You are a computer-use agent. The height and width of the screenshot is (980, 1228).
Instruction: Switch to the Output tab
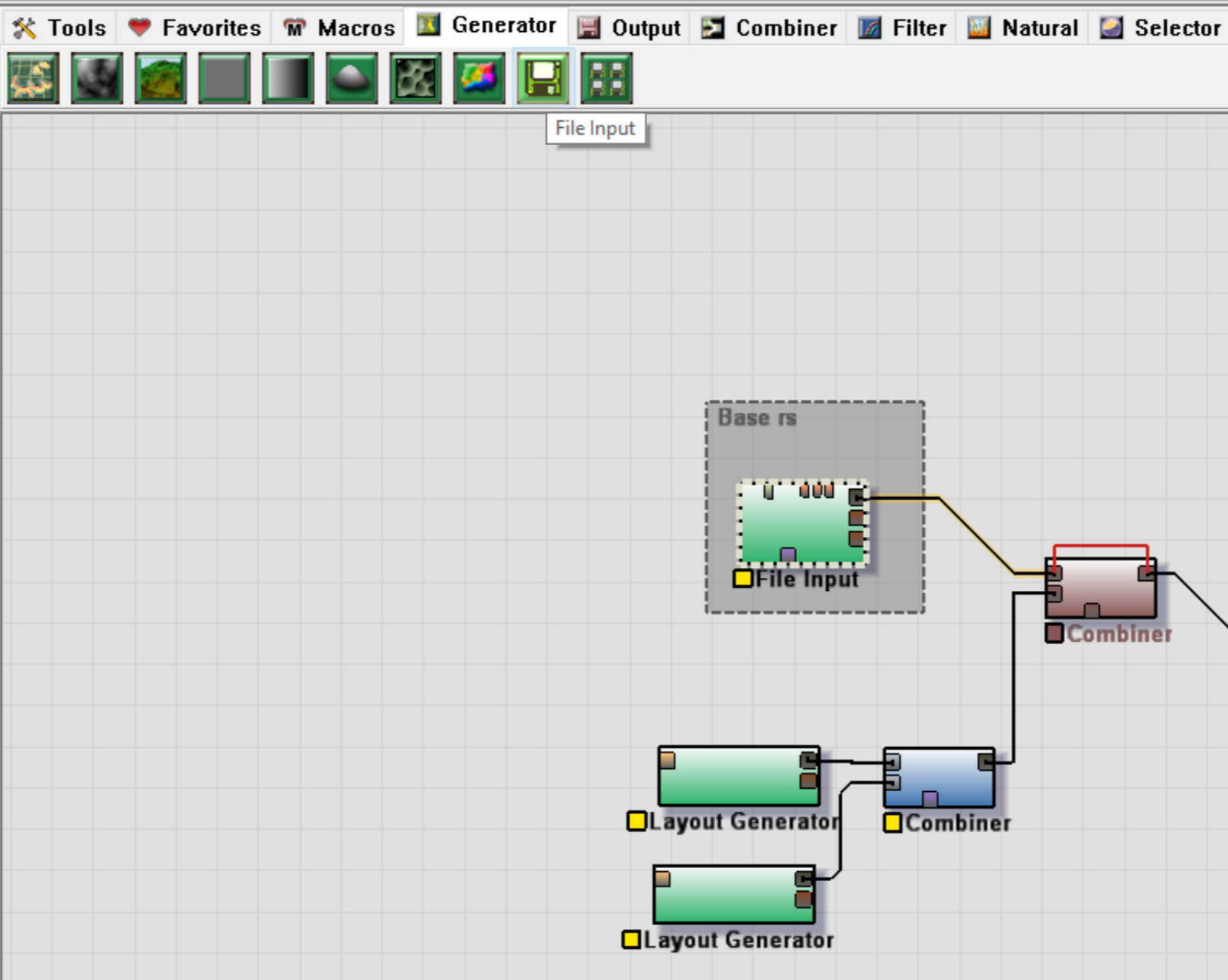[630, 28]
